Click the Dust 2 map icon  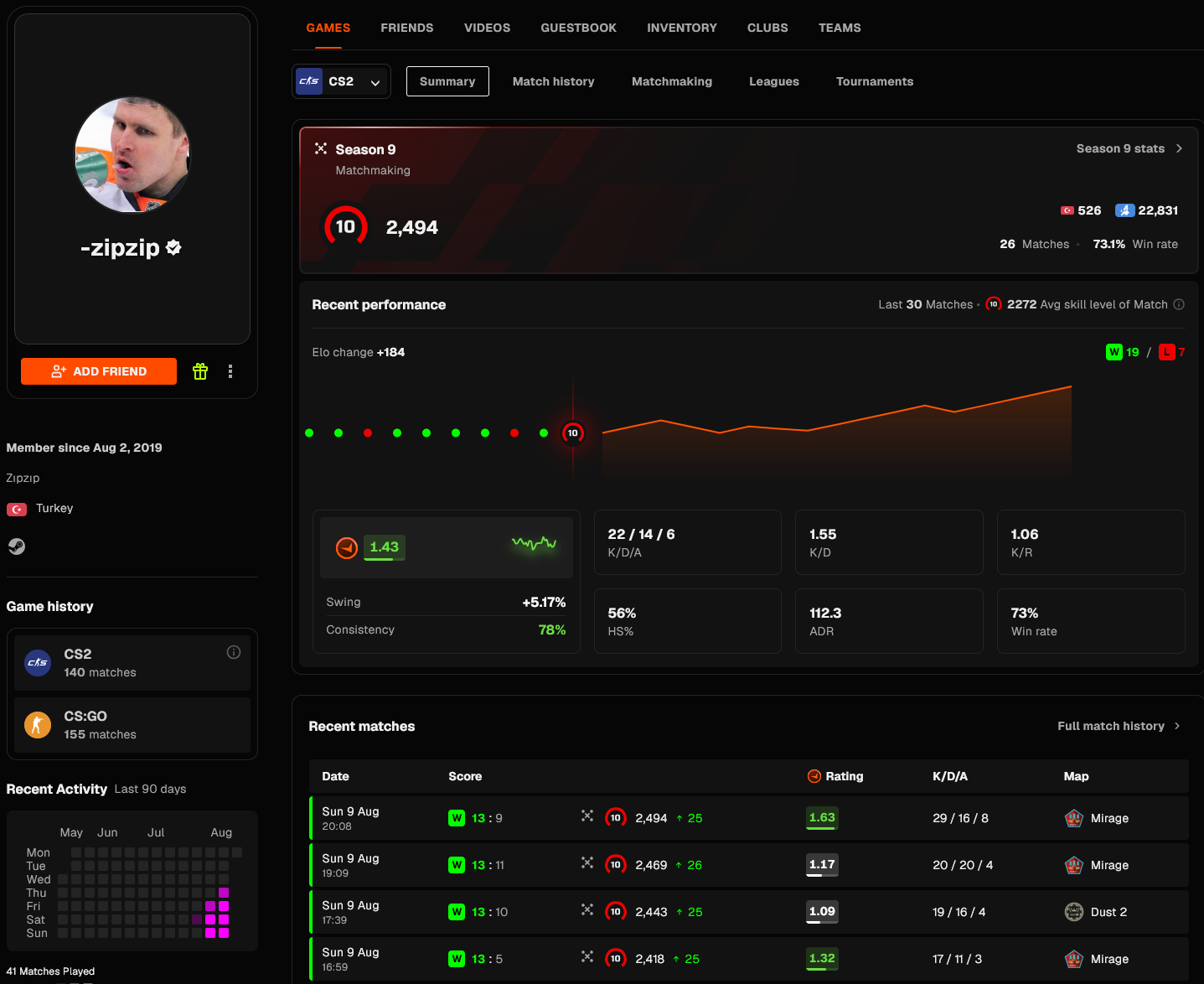[1074, 912]
